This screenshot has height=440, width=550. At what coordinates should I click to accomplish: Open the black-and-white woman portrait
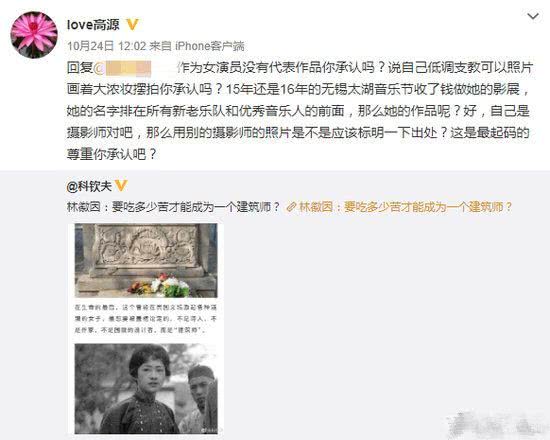pyautogui.click(x=146, y=388)
